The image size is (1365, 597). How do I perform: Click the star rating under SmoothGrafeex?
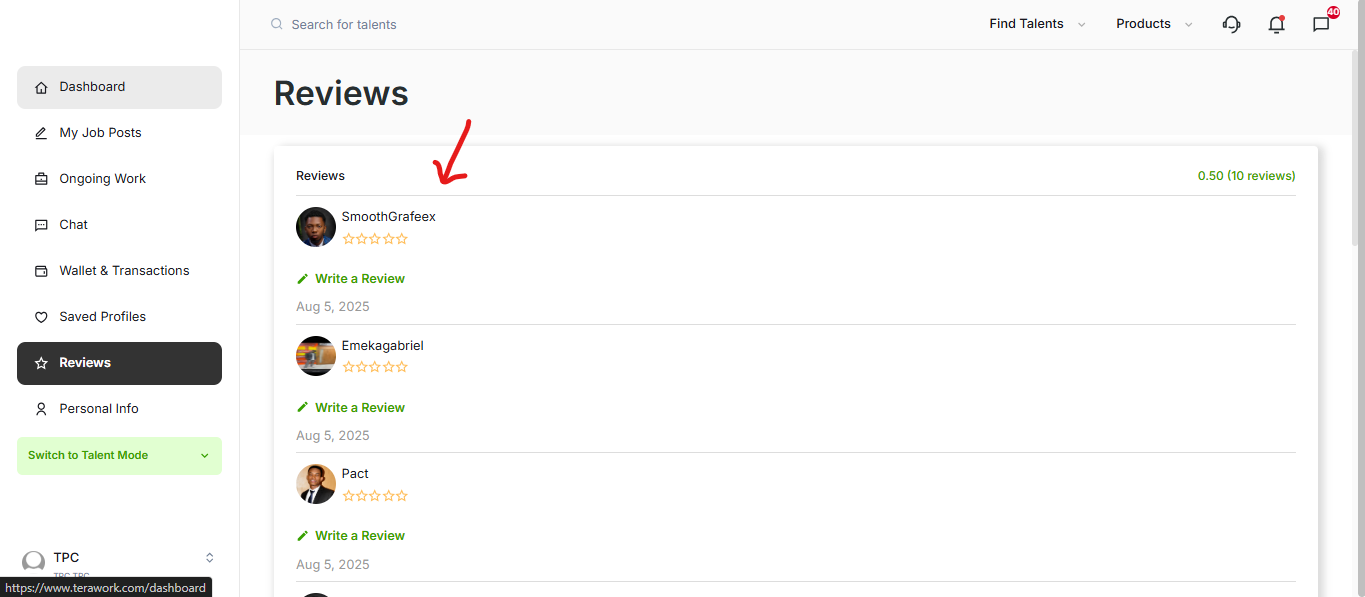point(375,239)
